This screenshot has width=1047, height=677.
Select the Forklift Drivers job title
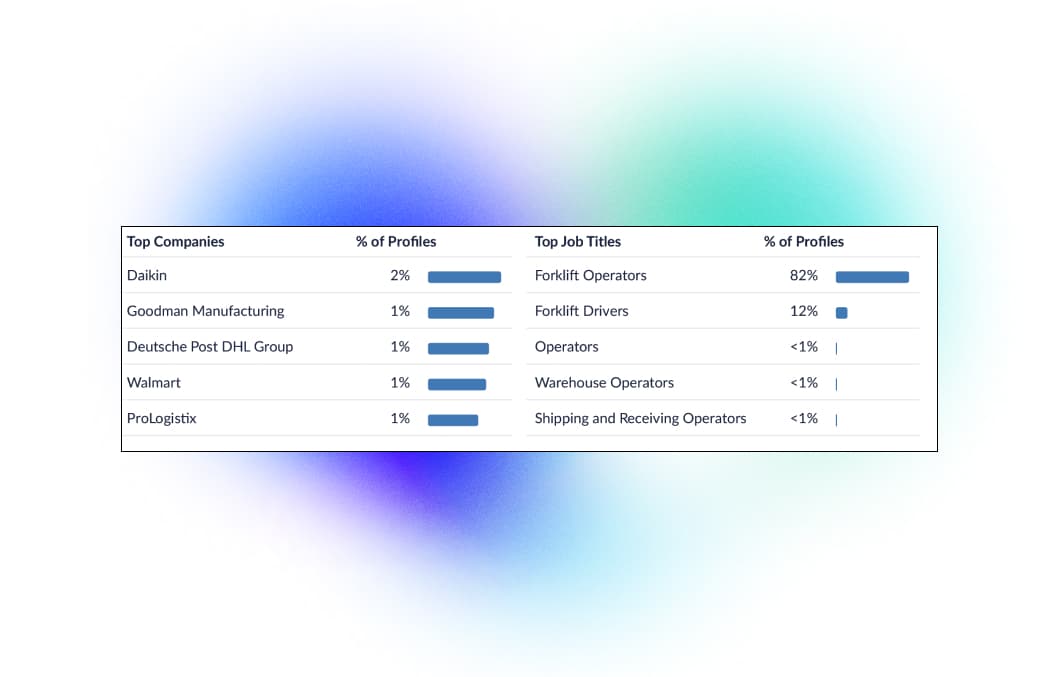[582, 311]
